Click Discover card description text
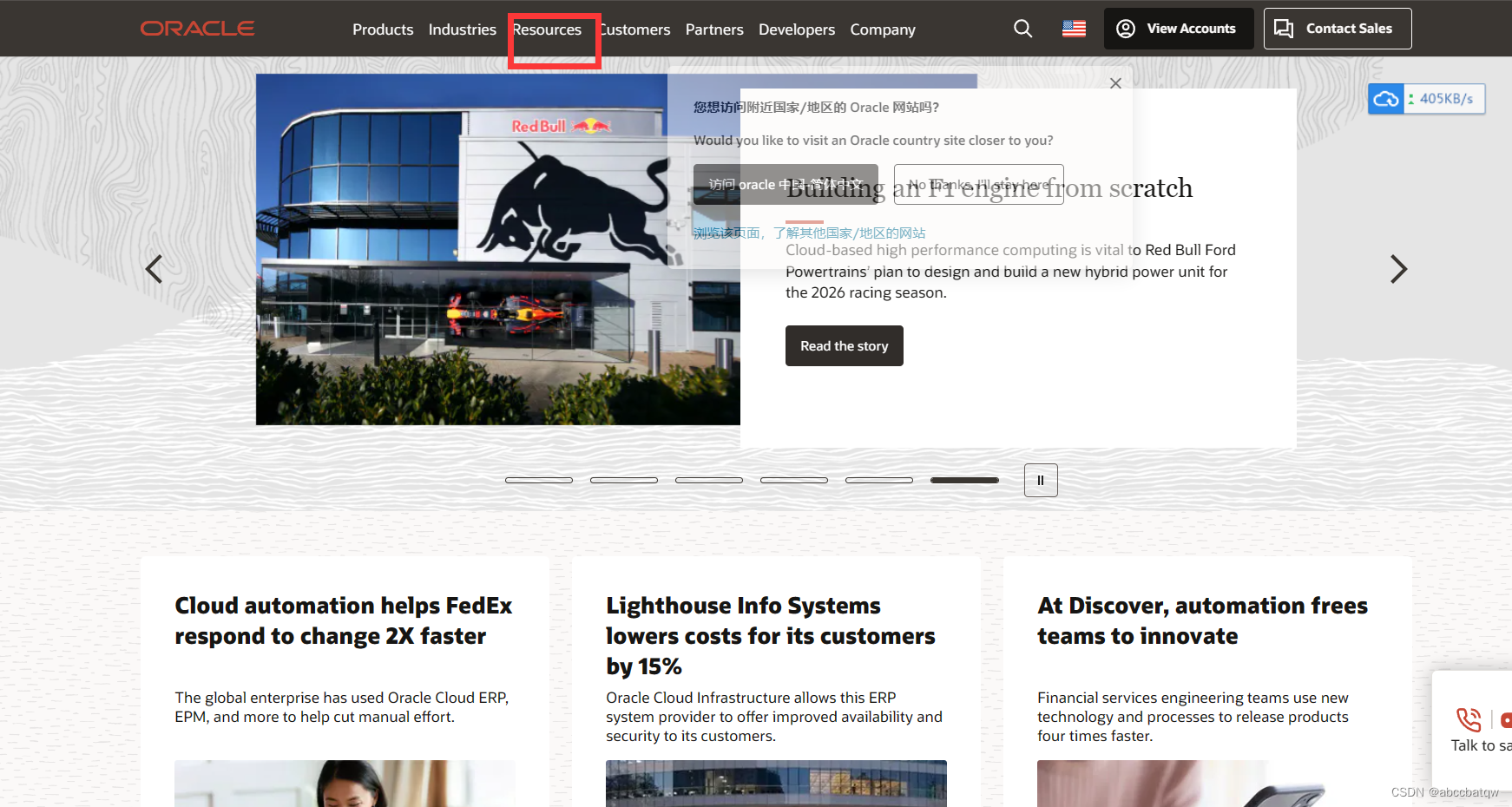Viewport: 1512px width, 807px height. (1193, 717)
